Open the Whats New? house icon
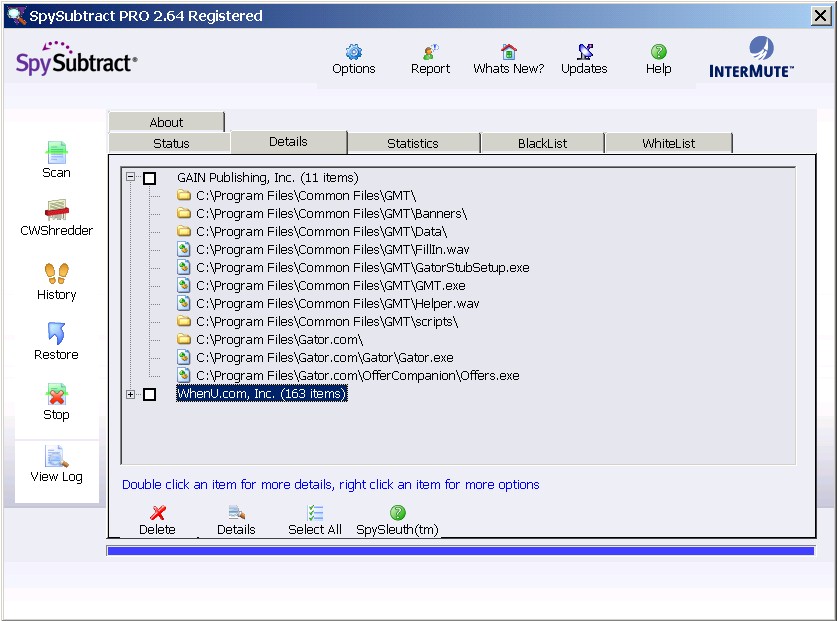 coord(509,52)
